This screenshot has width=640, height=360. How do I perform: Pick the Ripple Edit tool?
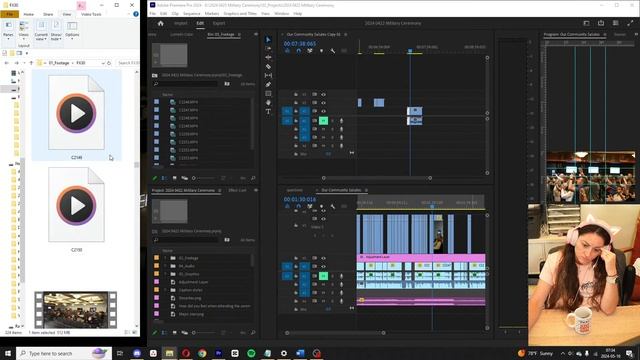pos(268,58)
